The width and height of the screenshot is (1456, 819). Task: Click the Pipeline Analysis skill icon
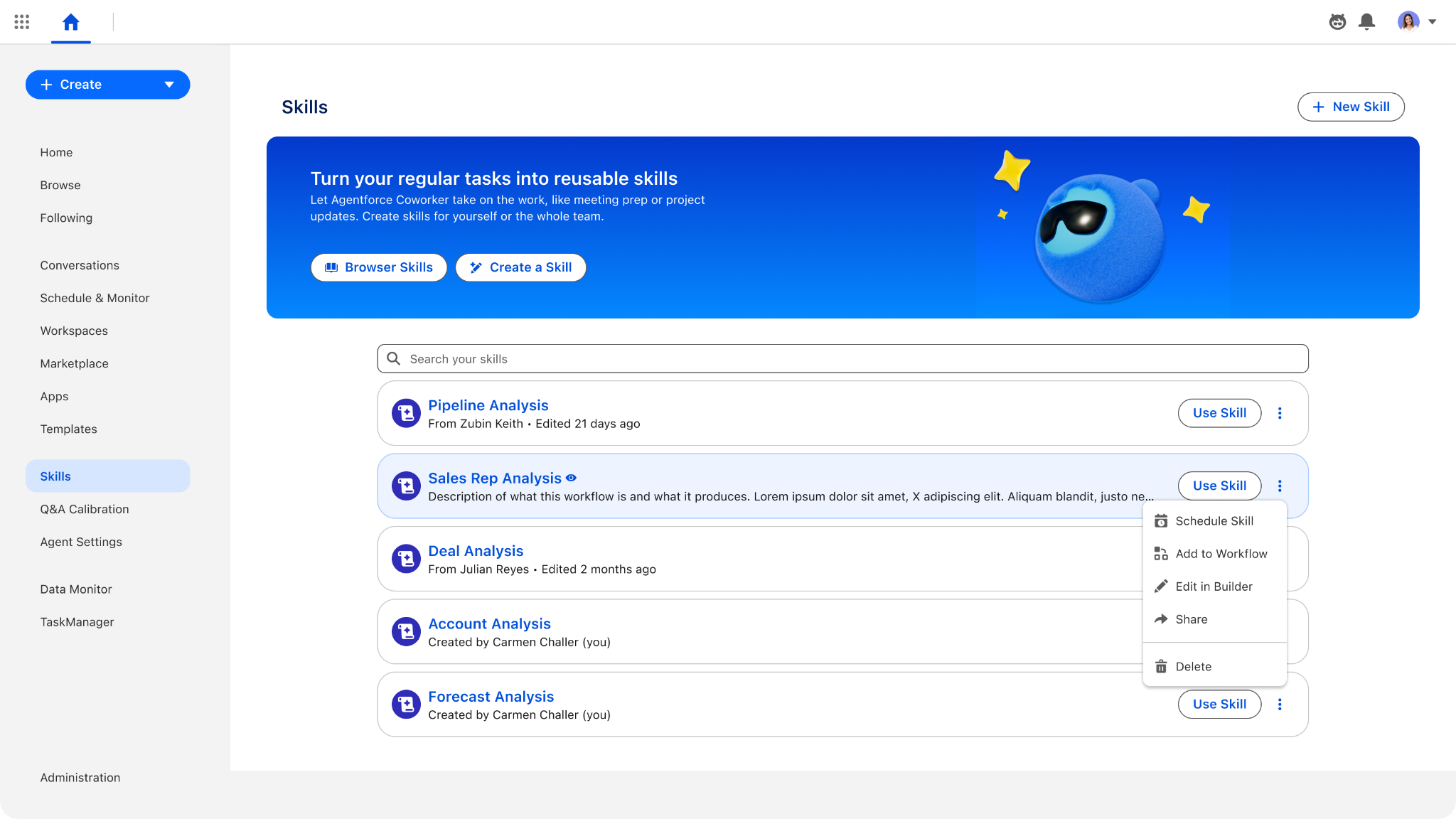pyautogui.click(x=407, y=413)
